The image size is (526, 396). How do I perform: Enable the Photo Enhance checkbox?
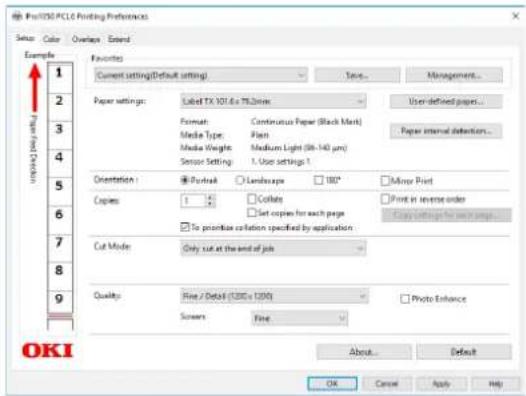[x=405, y=299]
